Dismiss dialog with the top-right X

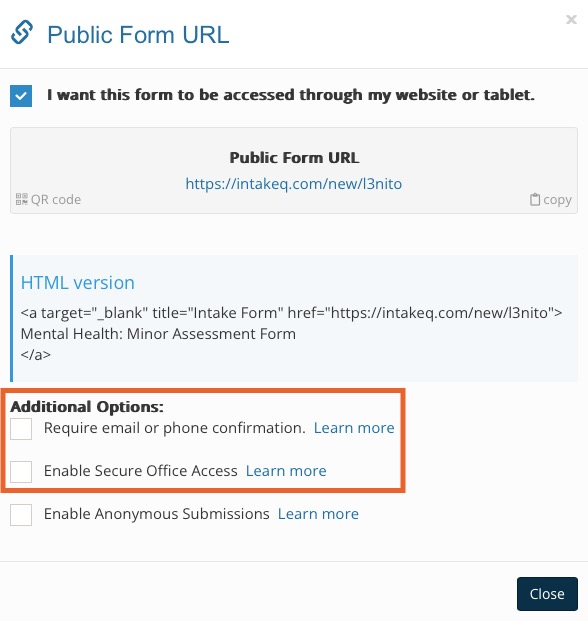[x=571, y=19]
